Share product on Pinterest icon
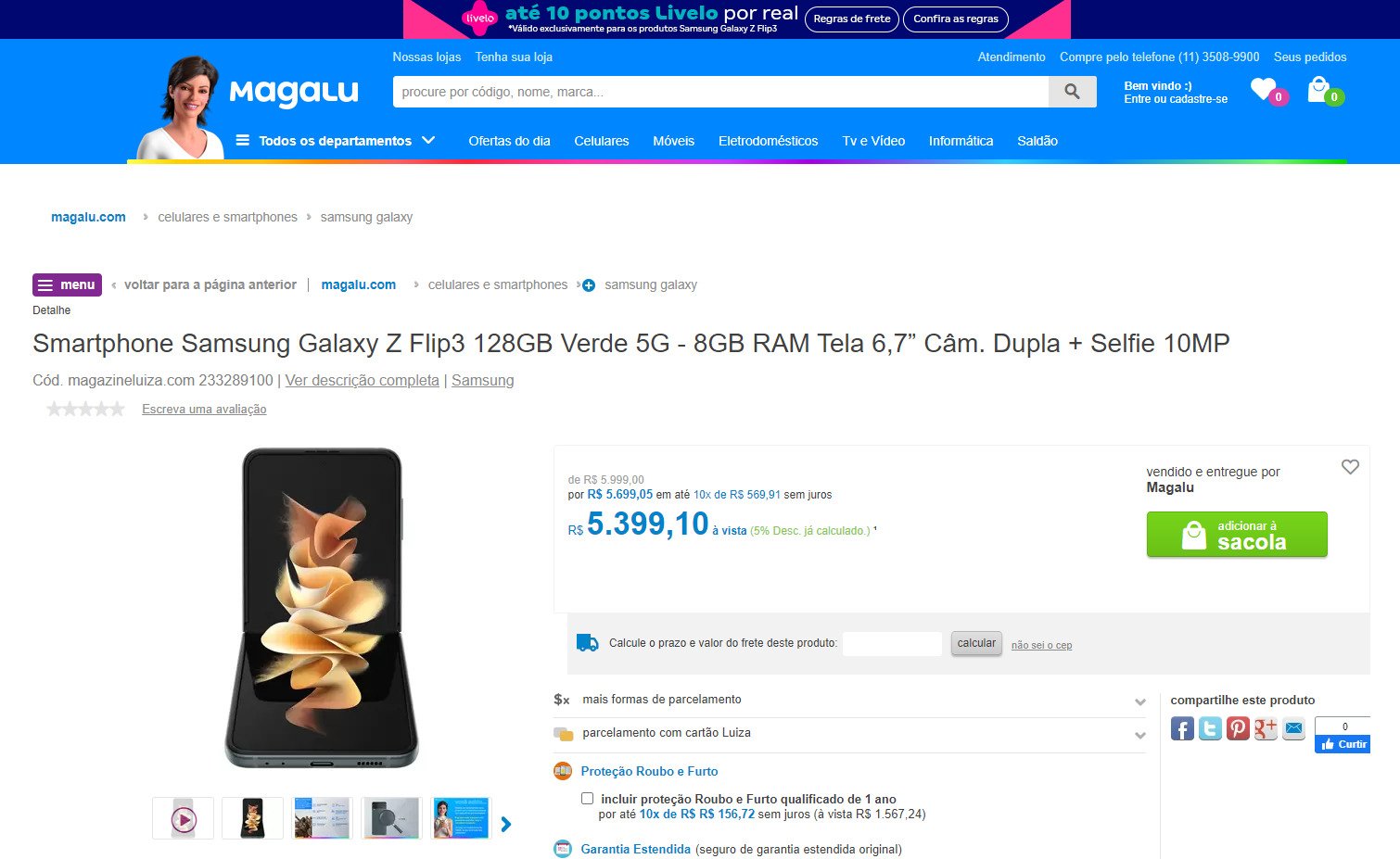The width and height of the screenshot is (1400, 859). click(x=1238, y=728)
